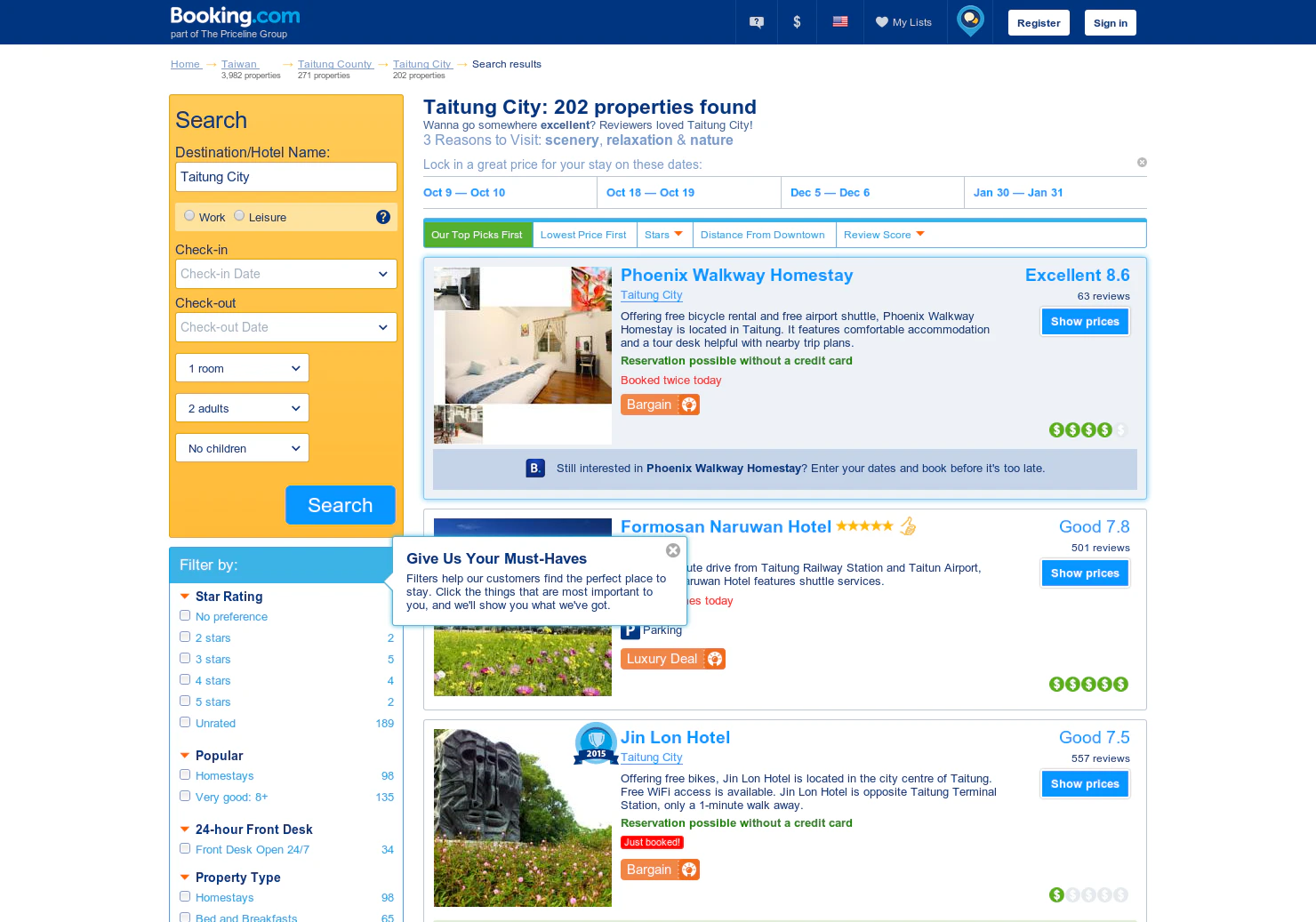This screenshot has height=922, width=1316.
Task: Click the 2015 award badge on Jin Lon
Action: 596,743
